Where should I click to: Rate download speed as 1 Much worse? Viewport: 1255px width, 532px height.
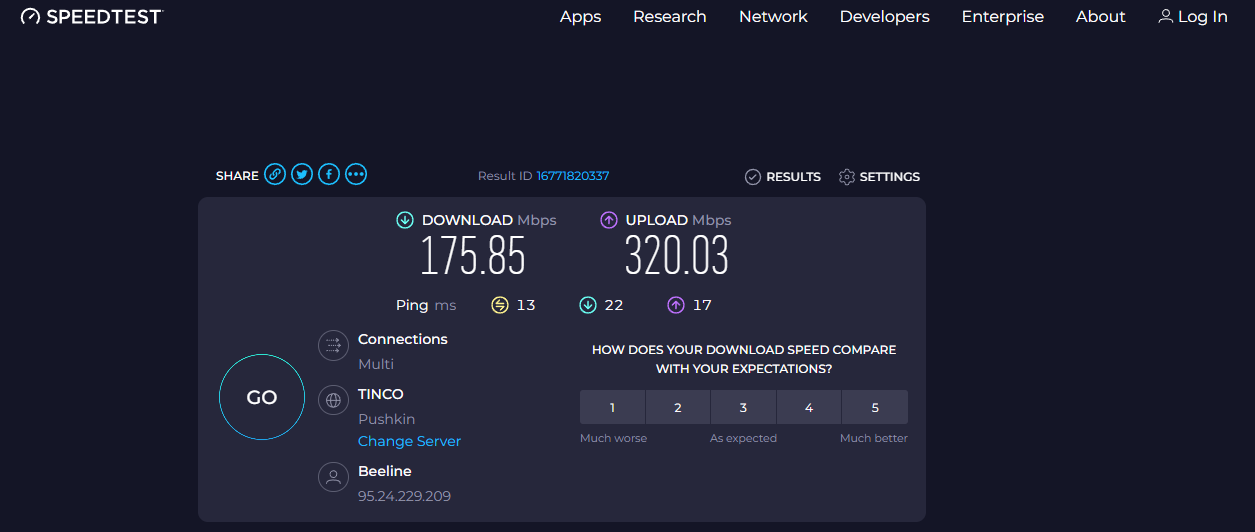613,407
